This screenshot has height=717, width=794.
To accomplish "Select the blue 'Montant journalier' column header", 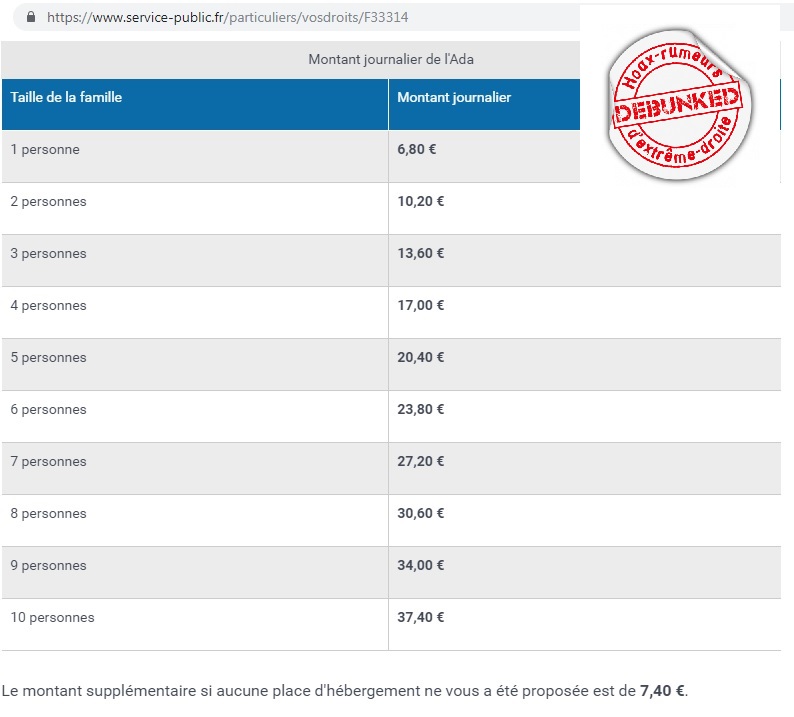I will (x=454, y=98).
